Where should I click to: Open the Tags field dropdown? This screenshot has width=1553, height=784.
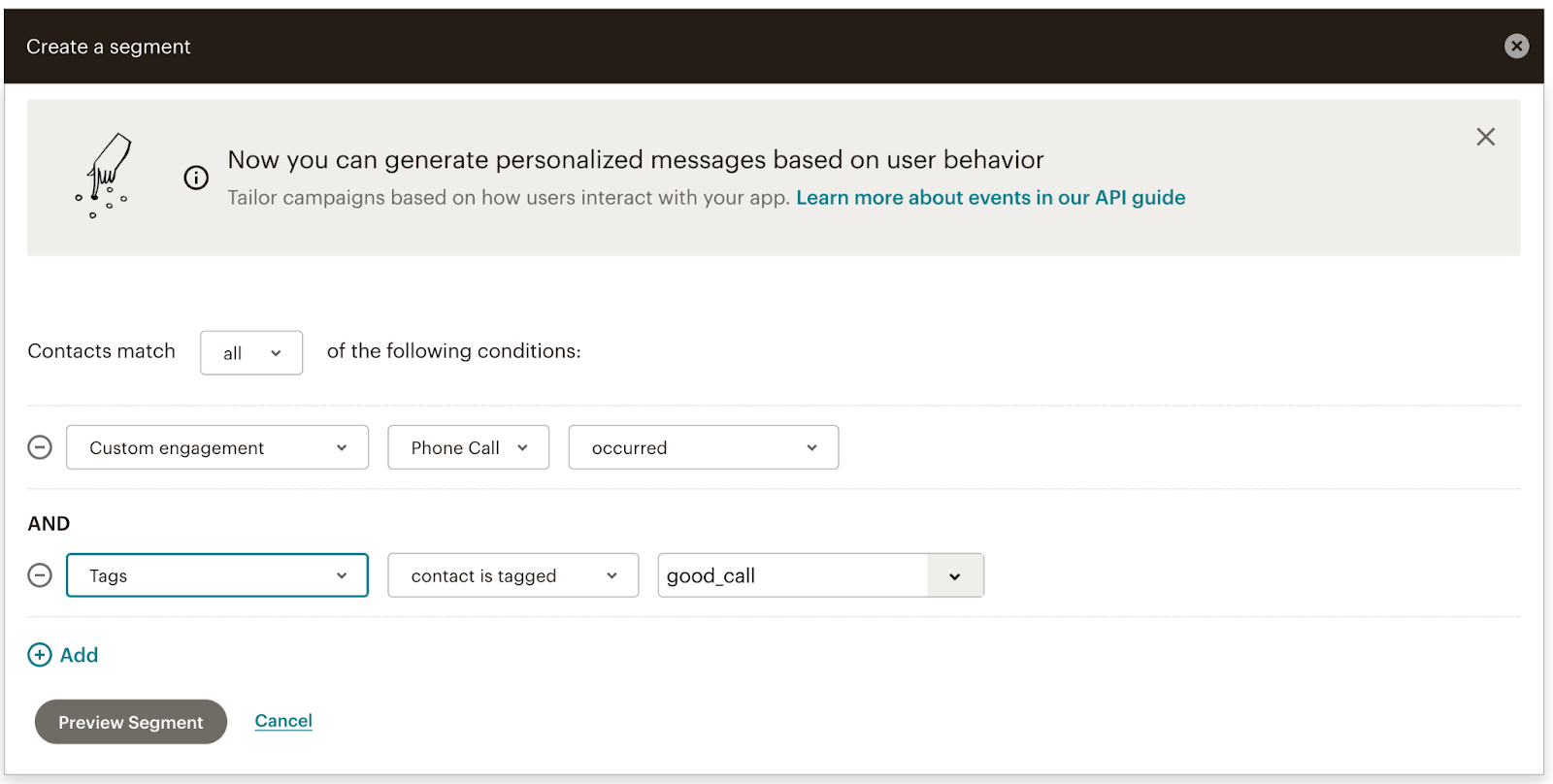[217, 575]
